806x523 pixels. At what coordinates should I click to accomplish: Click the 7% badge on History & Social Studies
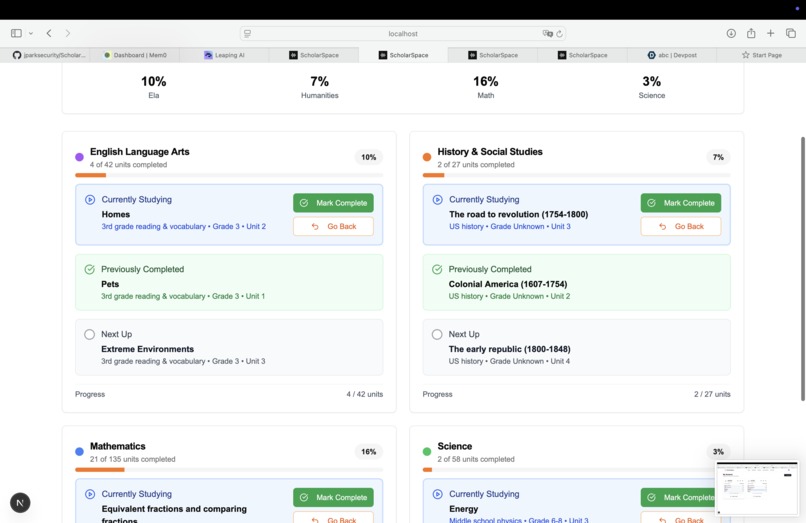(718, 157)
